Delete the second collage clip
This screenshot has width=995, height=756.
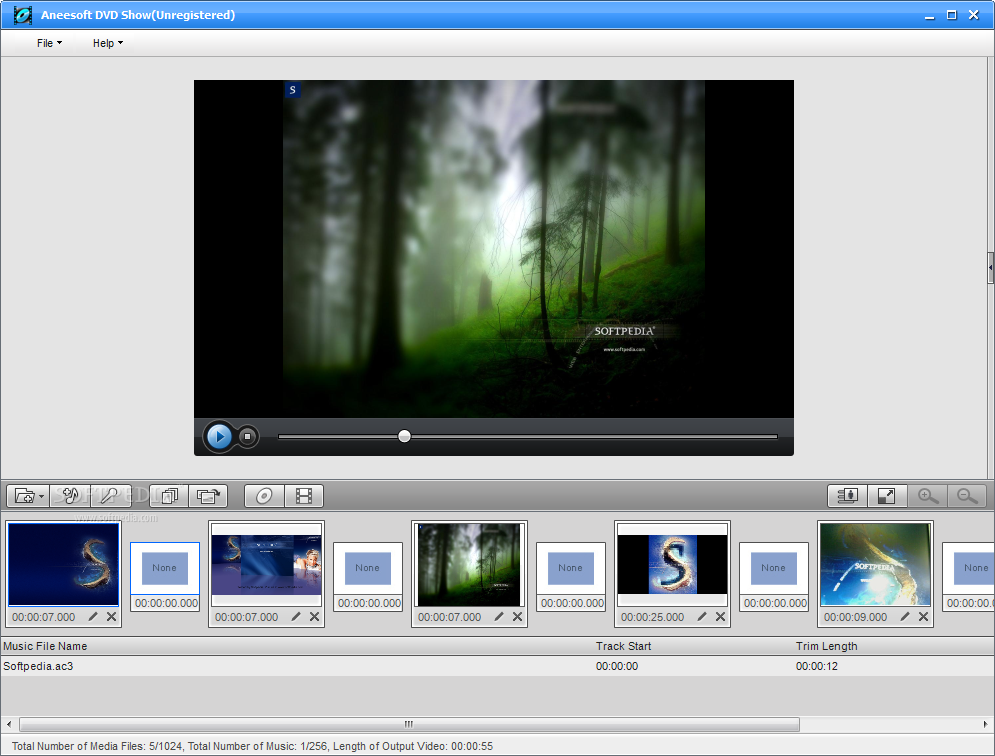pos(314,616)
